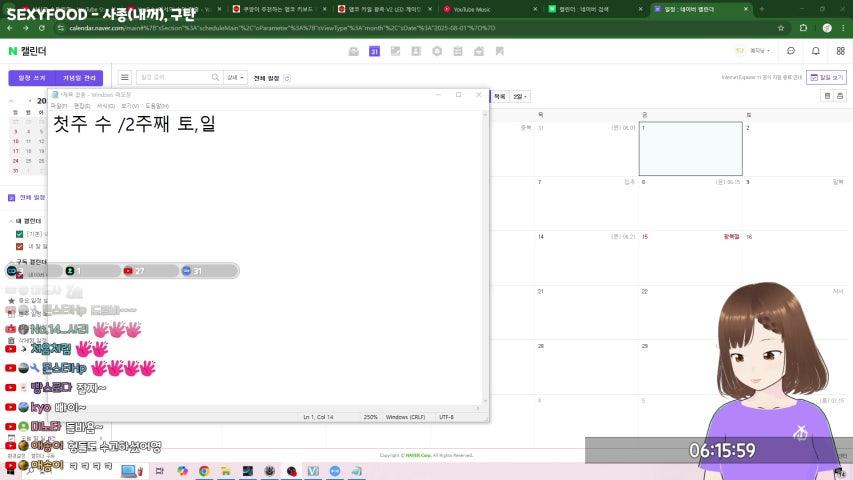853x480 pixels.
Task: Toggle the red to-do calendar checkbox
Action: point(20,247)
